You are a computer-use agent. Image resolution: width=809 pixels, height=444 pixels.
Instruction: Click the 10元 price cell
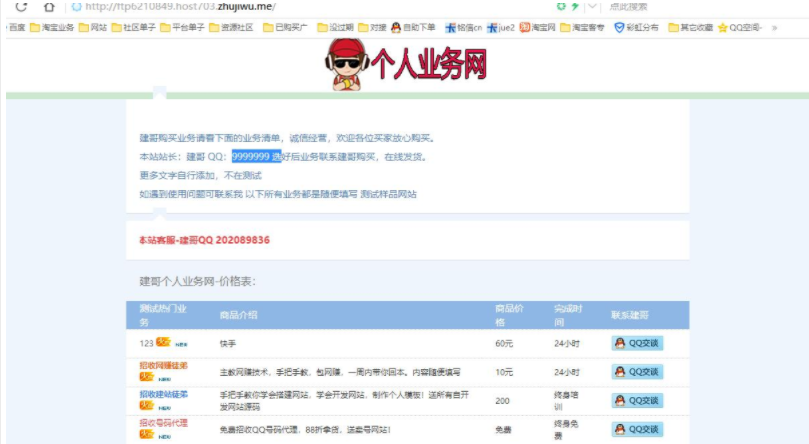(x=504, y=372)
